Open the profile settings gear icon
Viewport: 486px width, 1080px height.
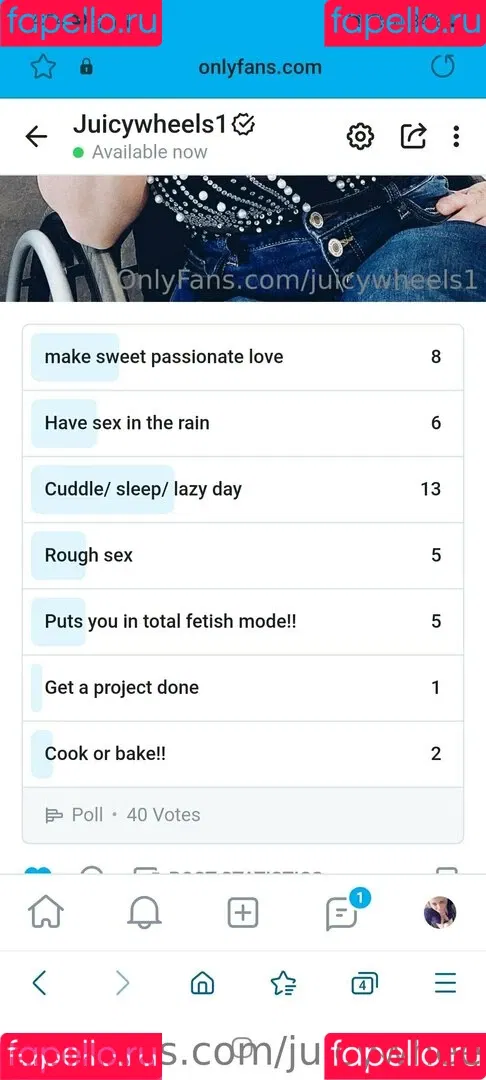(359, 136)
